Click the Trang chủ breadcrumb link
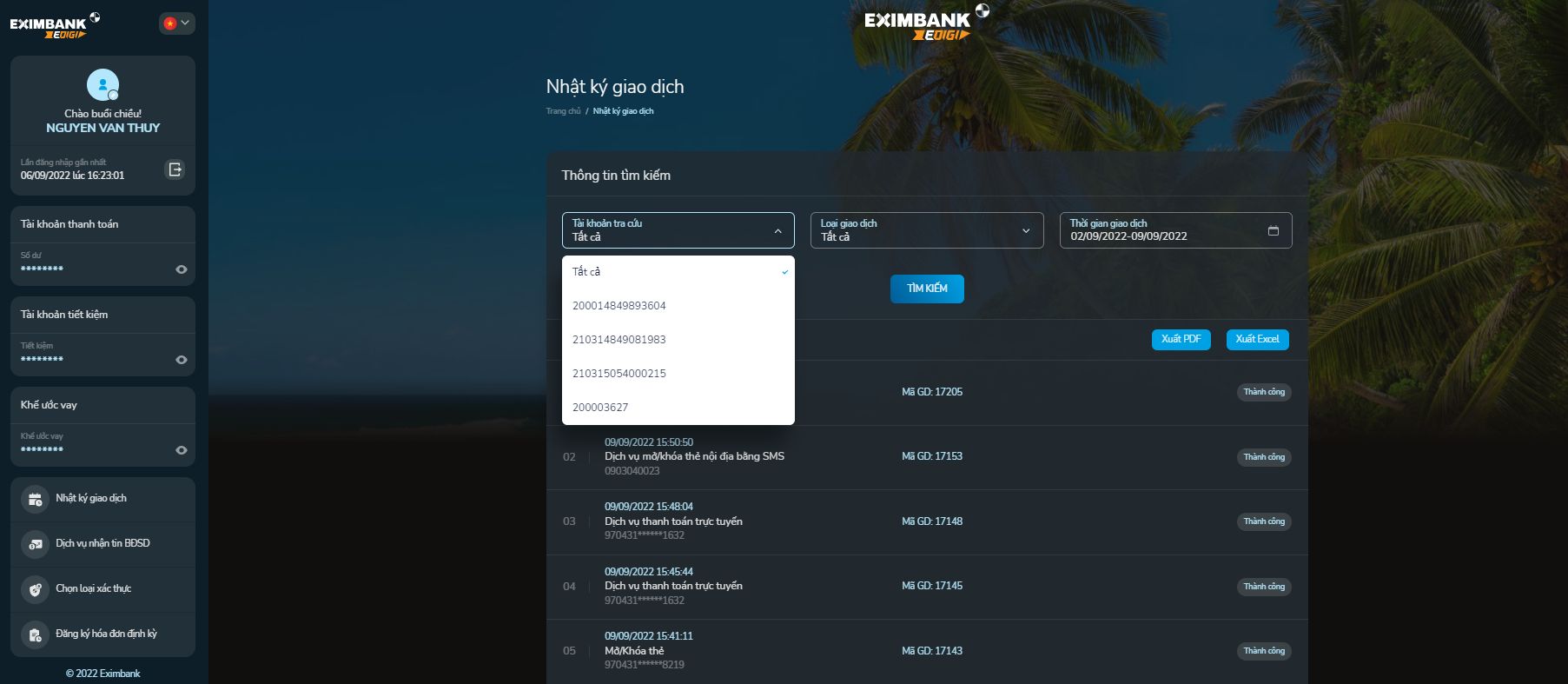The image size is (1568, 684). pyautogui.click(x=563, y=111)
